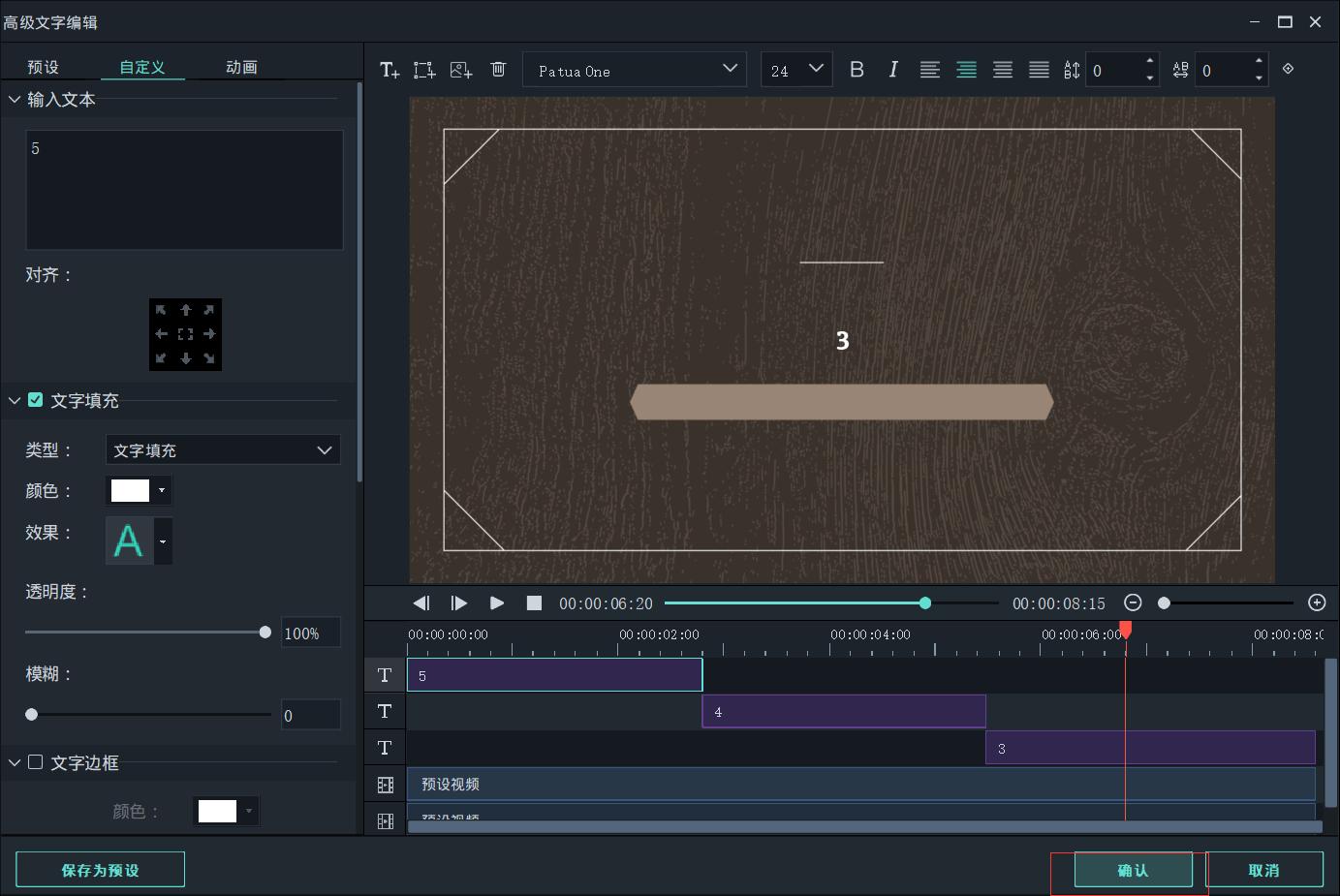Image resolution: width=1340 pixels, height=896 pixels.
Task: Collapse the 输入文本 section
Action: tap(15, 100)
